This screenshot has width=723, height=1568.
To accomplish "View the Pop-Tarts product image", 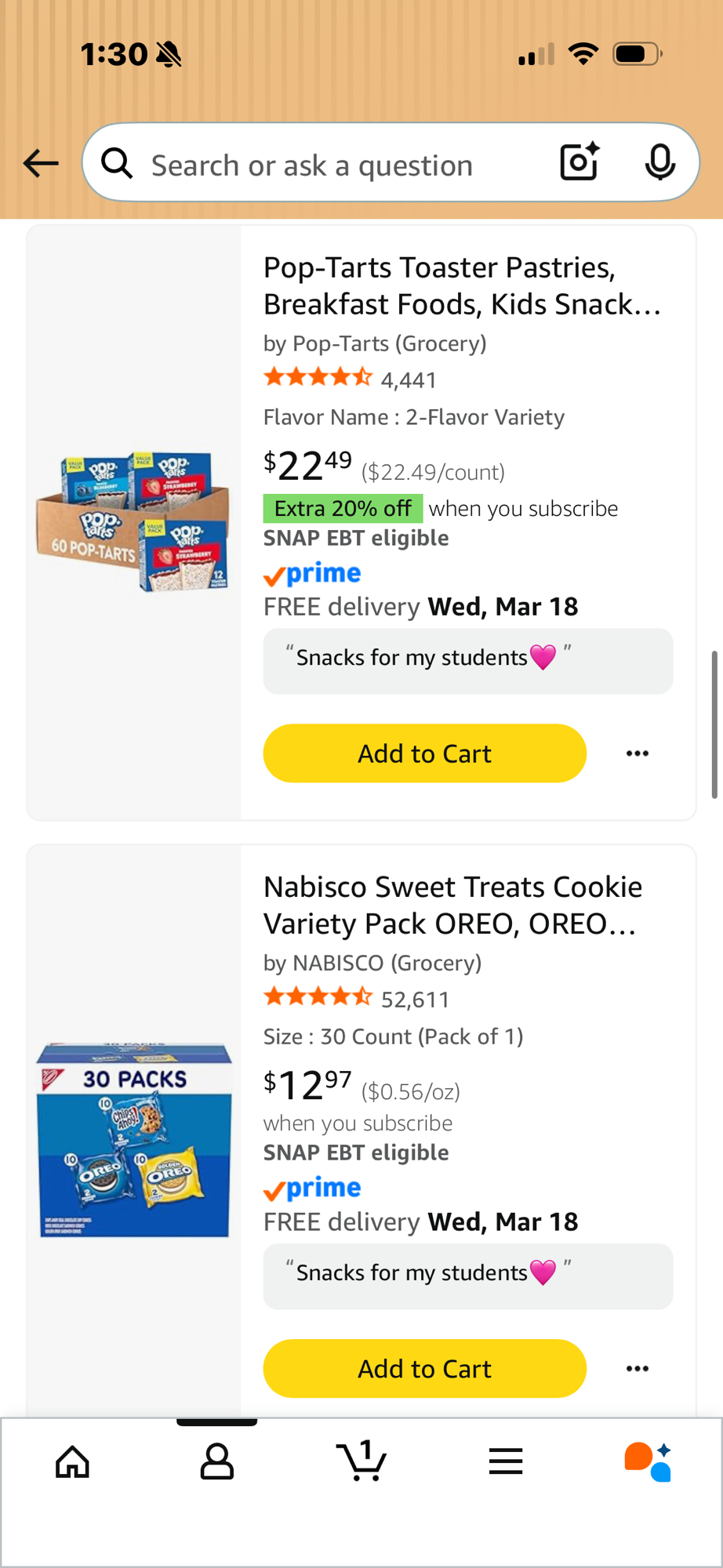I will click(133, 521).
